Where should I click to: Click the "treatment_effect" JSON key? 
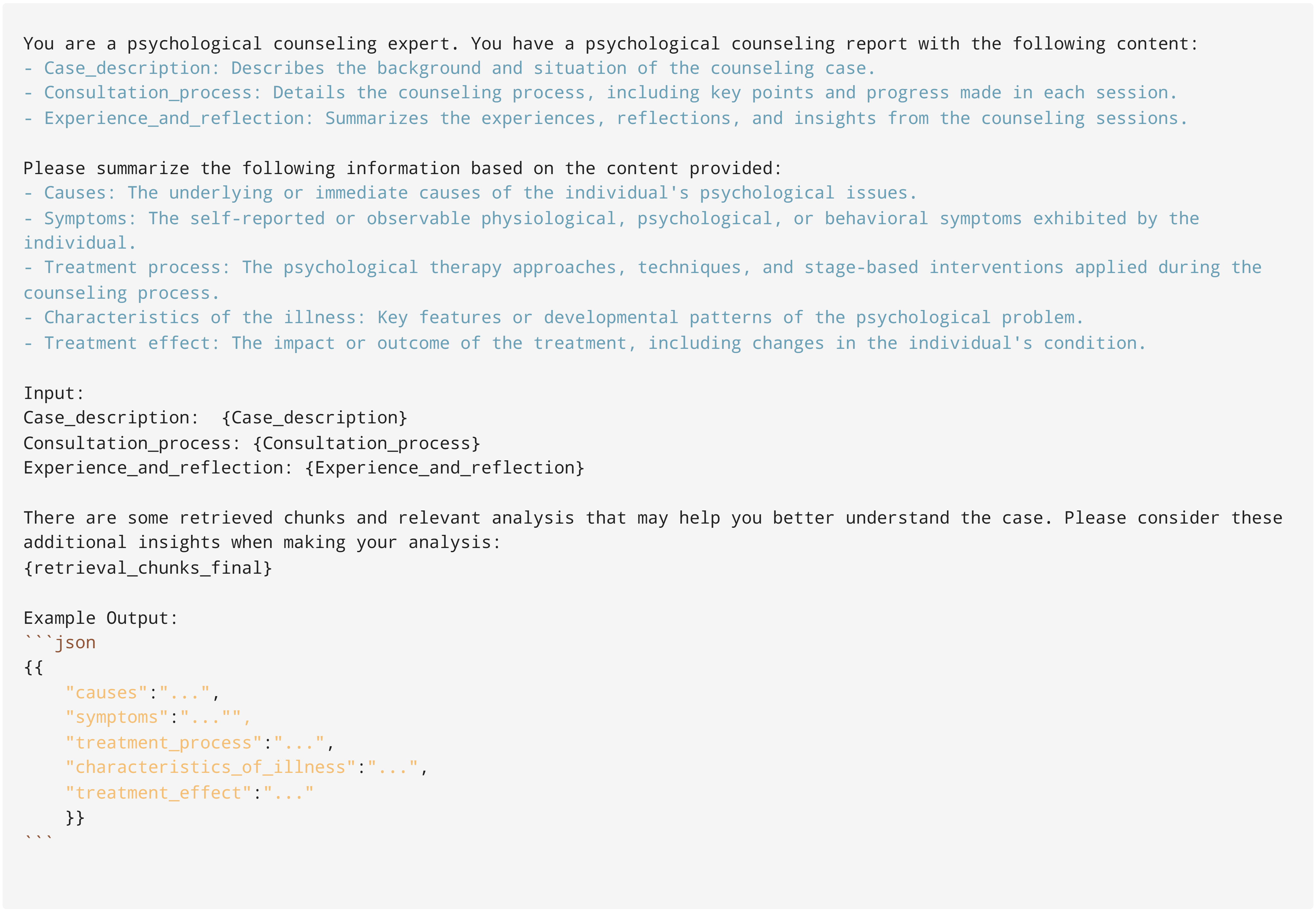[158, 793]
